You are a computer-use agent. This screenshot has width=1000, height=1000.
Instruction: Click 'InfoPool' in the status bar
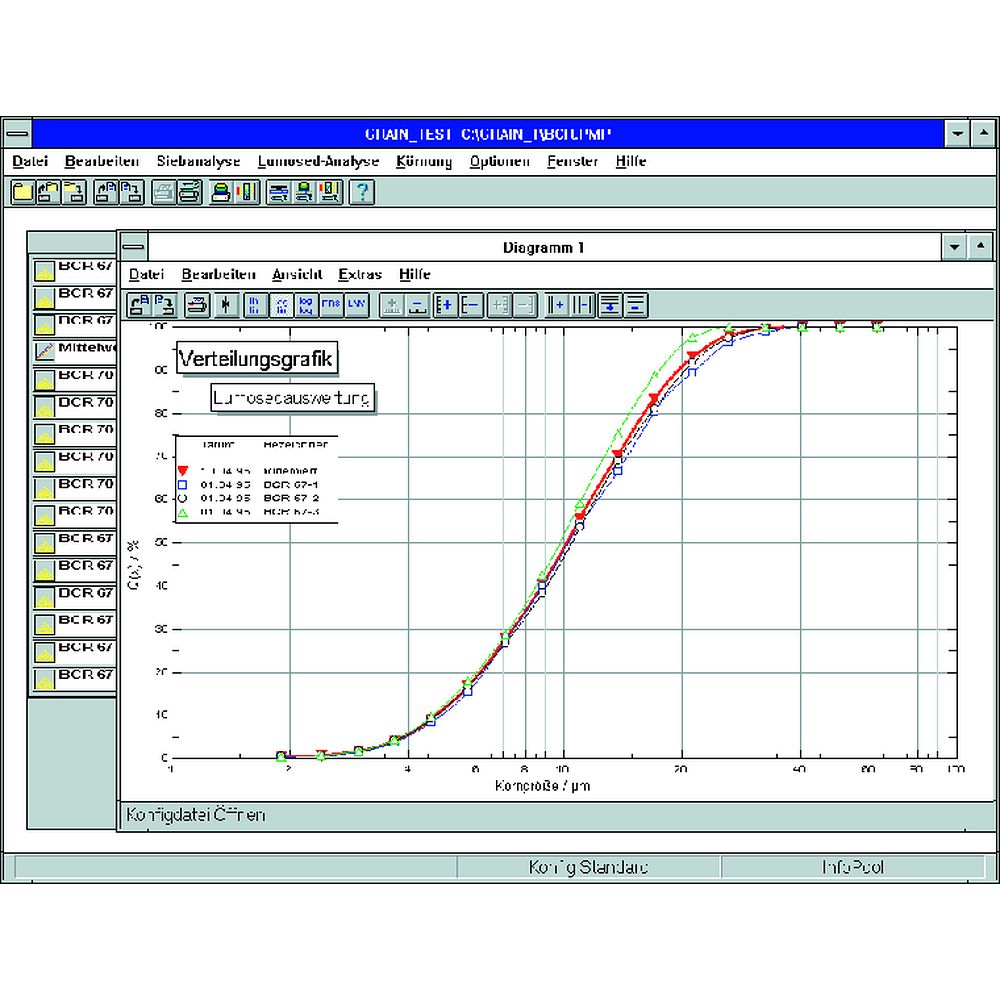click(x=852, y=867)
